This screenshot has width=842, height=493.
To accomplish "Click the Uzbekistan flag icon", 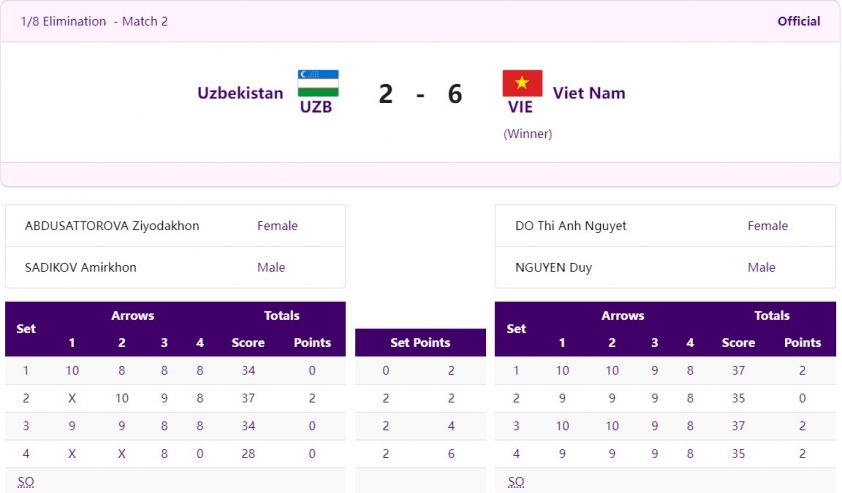I will [318, 83].
